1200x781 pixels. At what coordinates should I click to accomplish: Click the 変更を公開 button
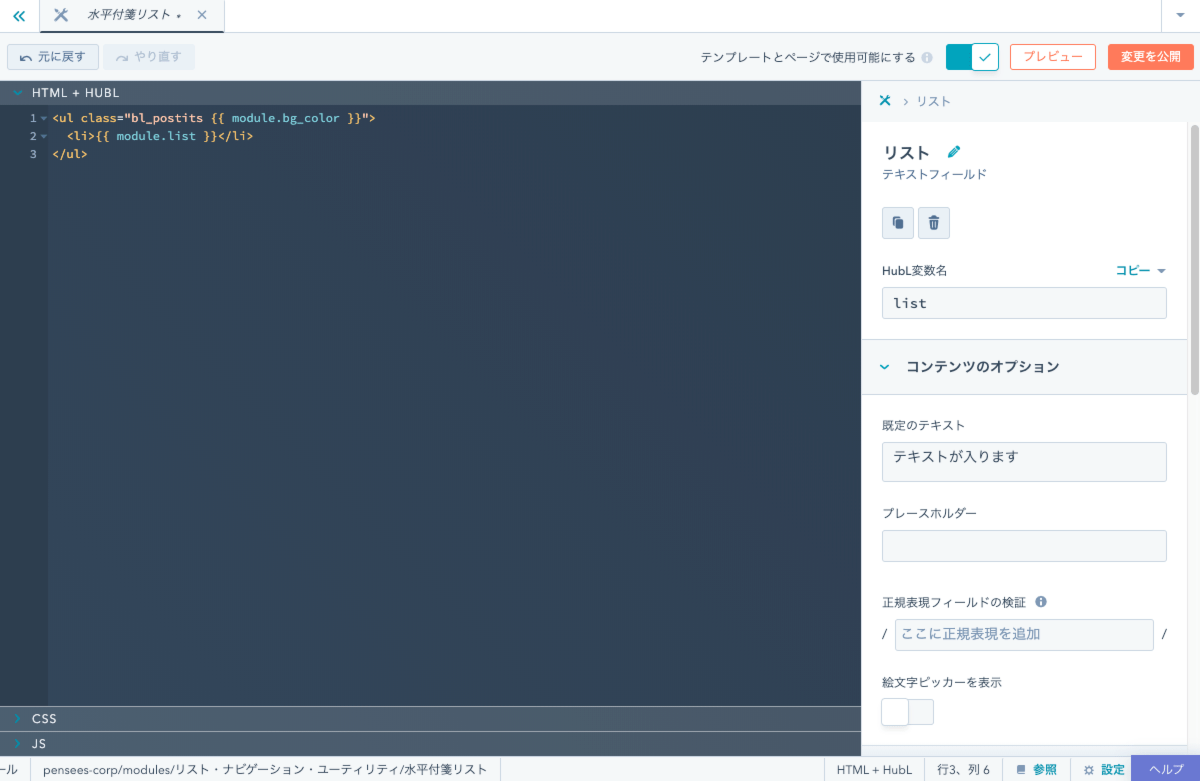(x=1150, y=57)
